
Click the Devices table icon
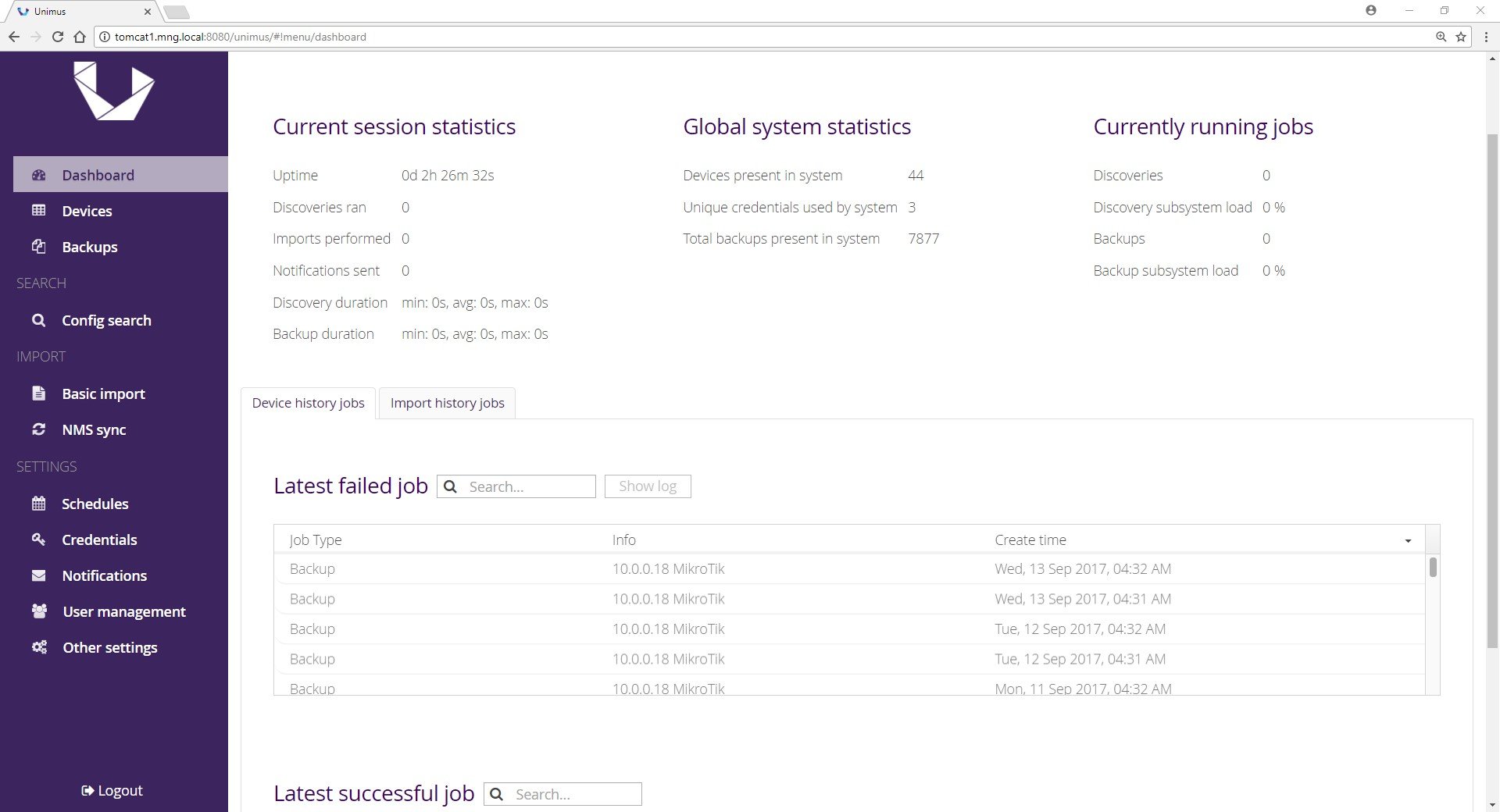(39, 211)
